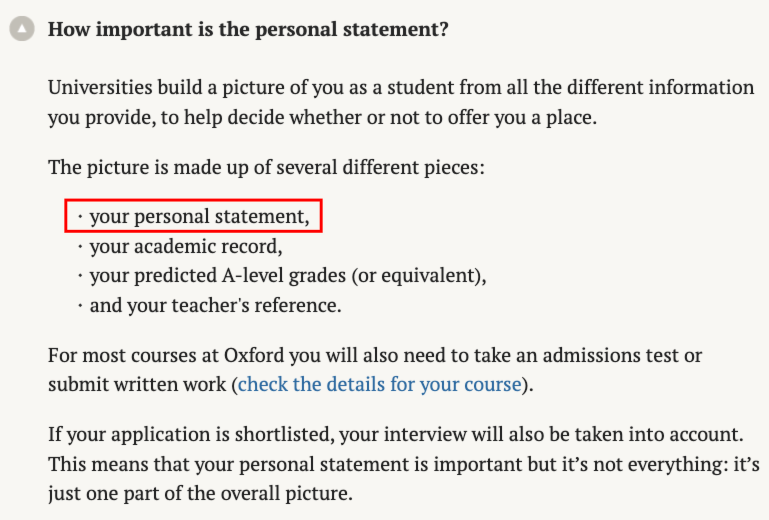The image size is (769, 520).
Task: Click the "and your teacher's reference." bullet item
Action: [x=215, y=306]
